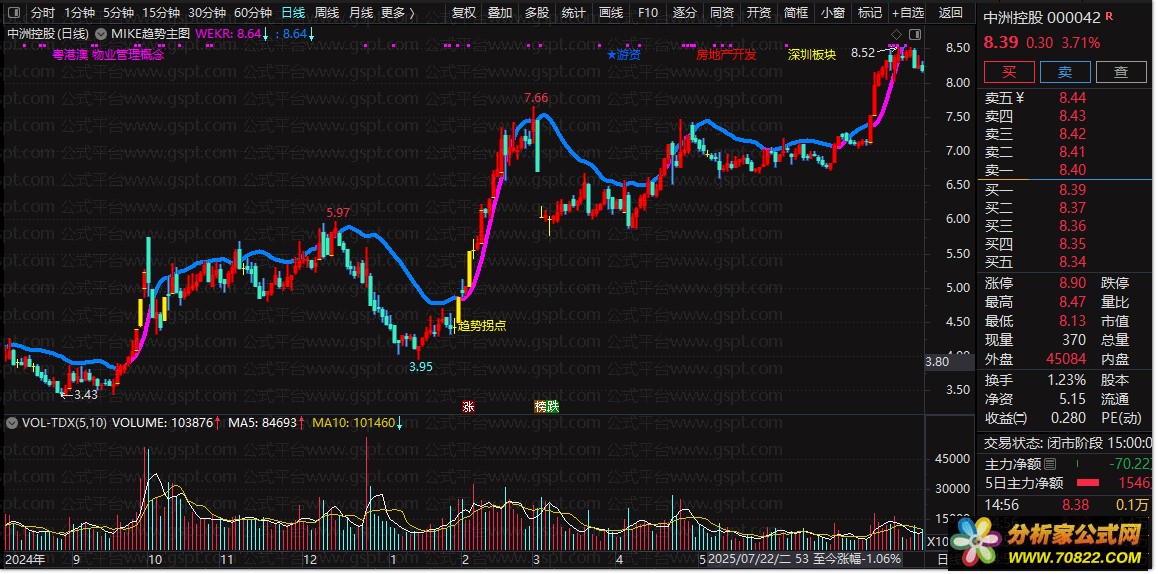Click the 3.43 low price label
The width and height of the screenshot is (1158, 574).
[x=86, y=394]
